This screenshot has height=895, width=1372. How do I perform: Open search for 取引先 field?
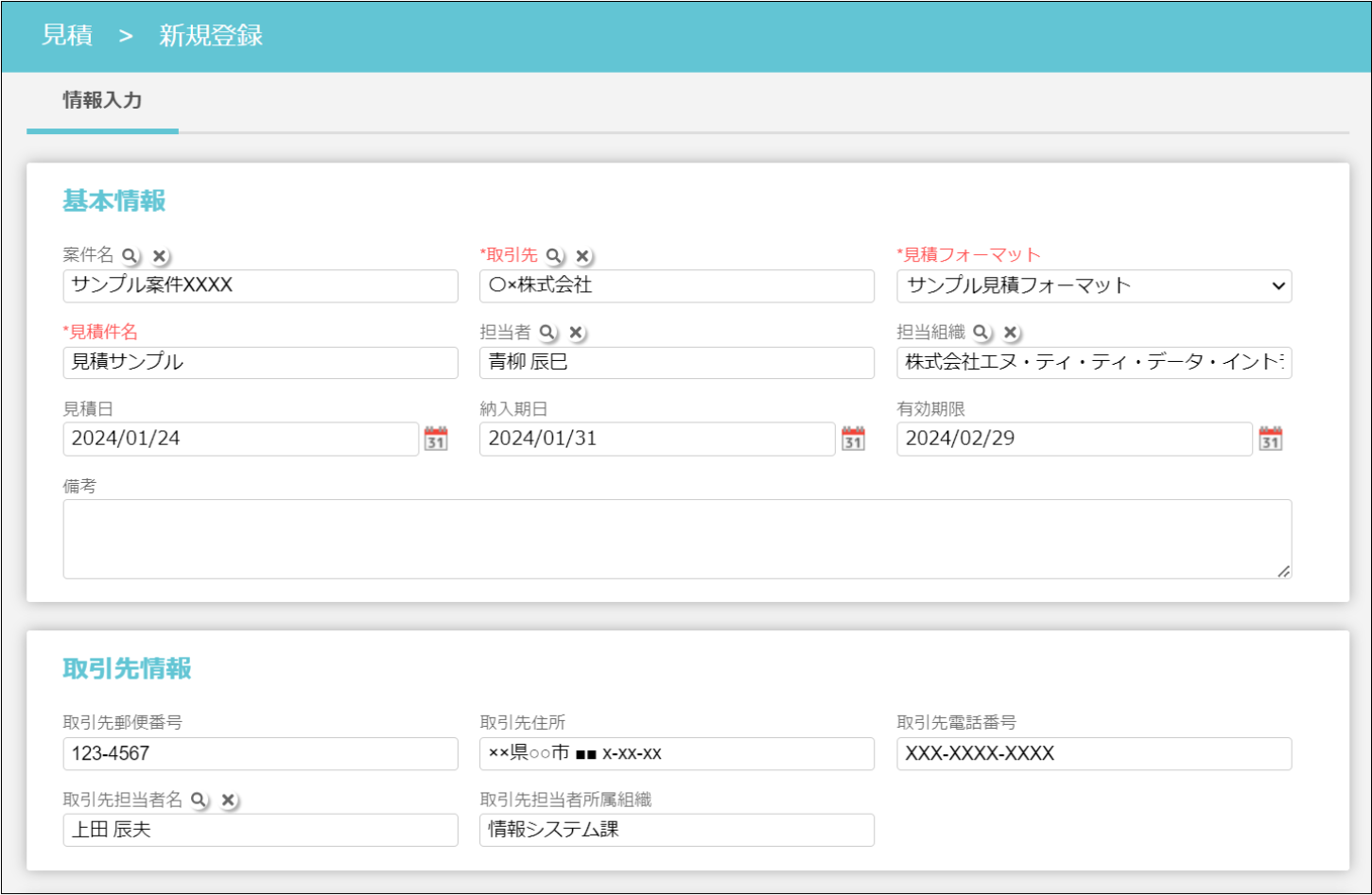(554, 256)
